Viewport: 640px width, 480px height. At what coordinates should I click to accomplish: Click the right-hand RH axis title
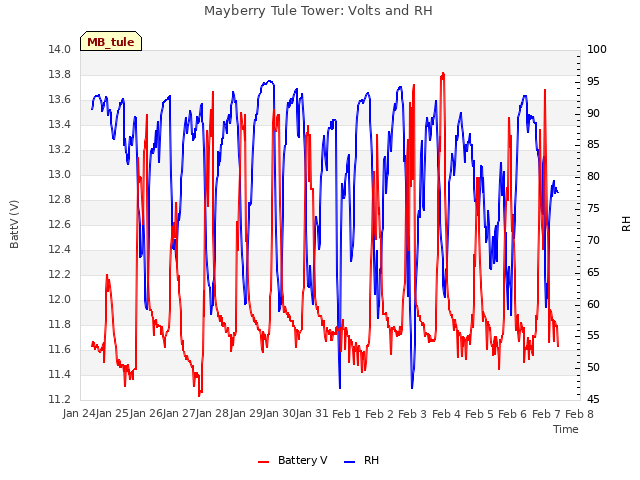click(626, 224)
